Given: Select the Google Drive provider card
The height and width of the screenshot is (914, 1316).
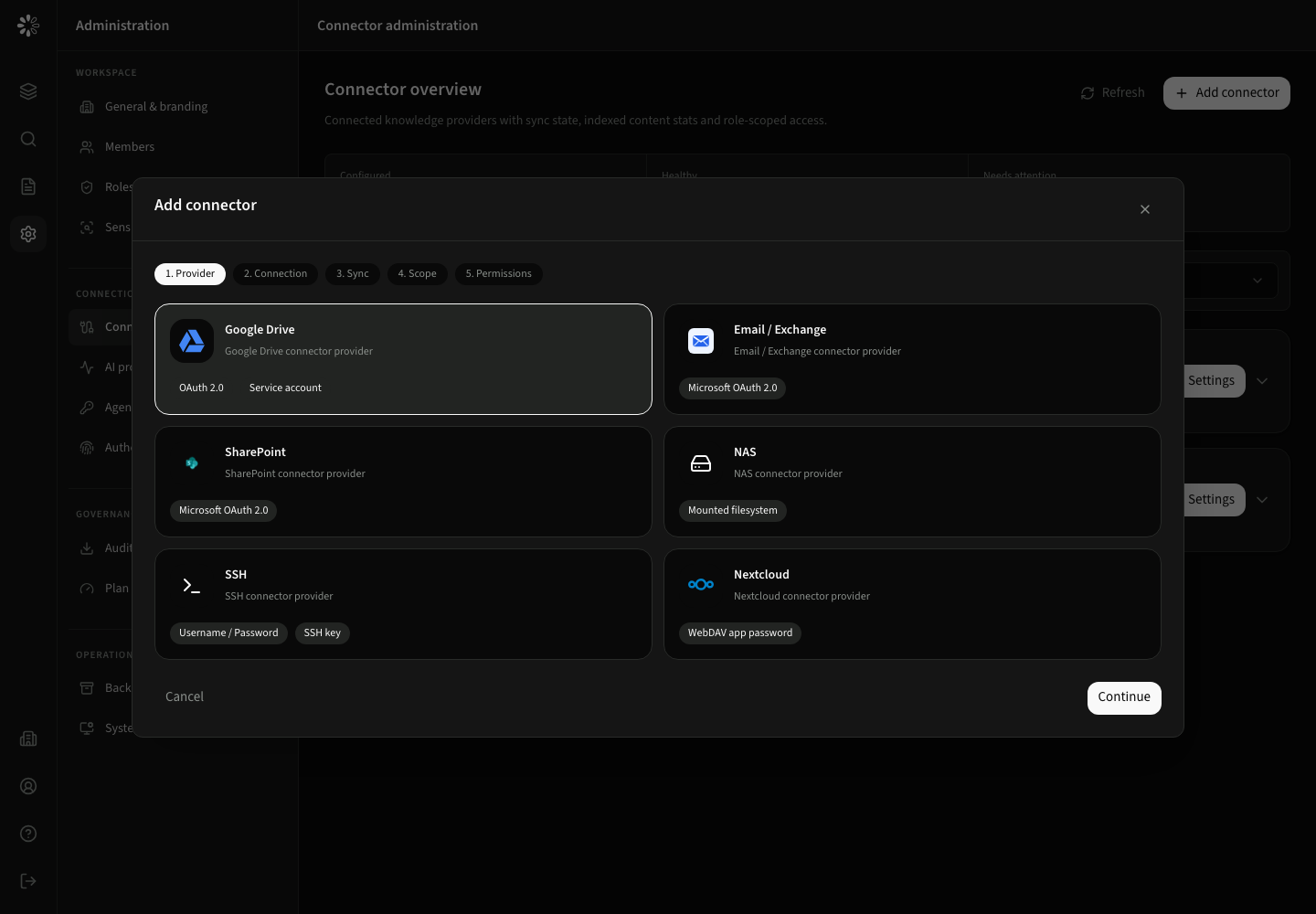Looking at the screenshot, I should [x=403, y=359].
